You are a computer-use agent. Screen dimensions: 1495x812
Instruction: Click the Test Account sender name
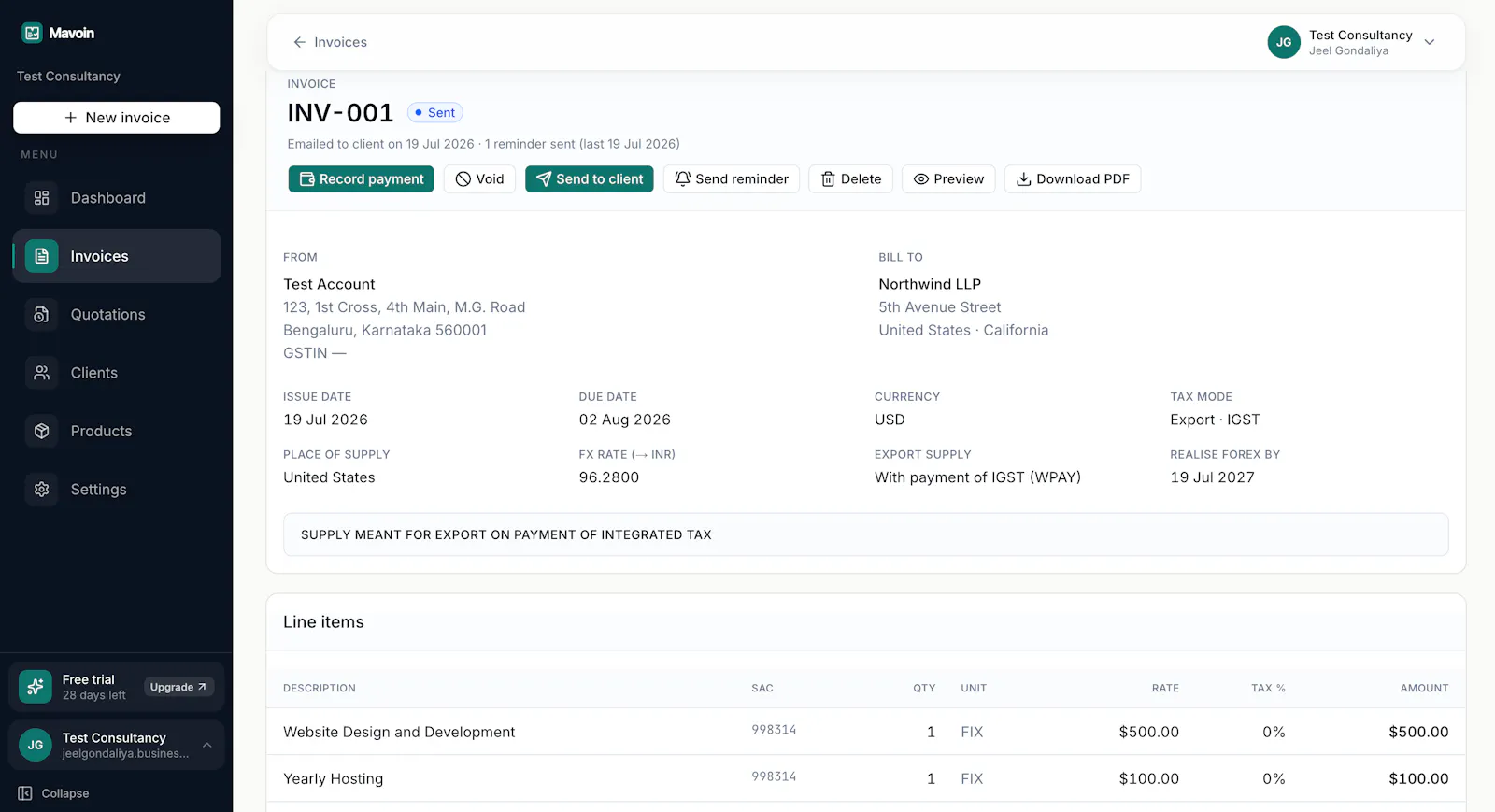click(x=329, y=284)
